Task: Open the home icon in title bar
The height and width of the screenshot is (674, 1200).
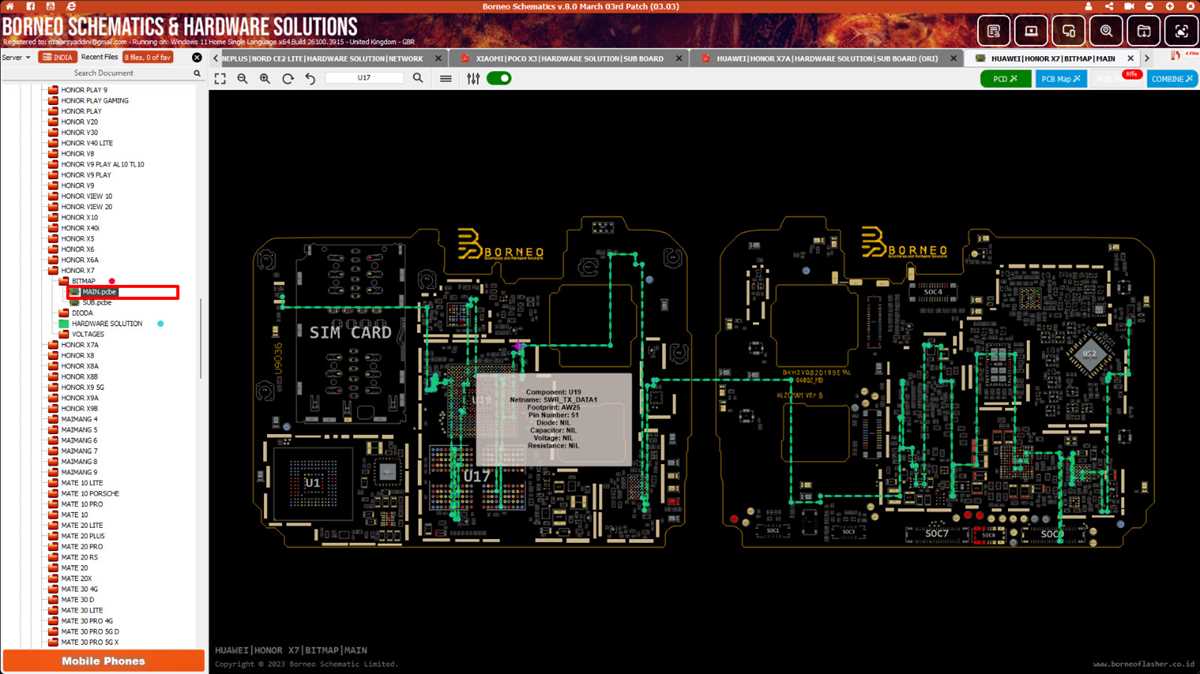Action: [11, 6]
